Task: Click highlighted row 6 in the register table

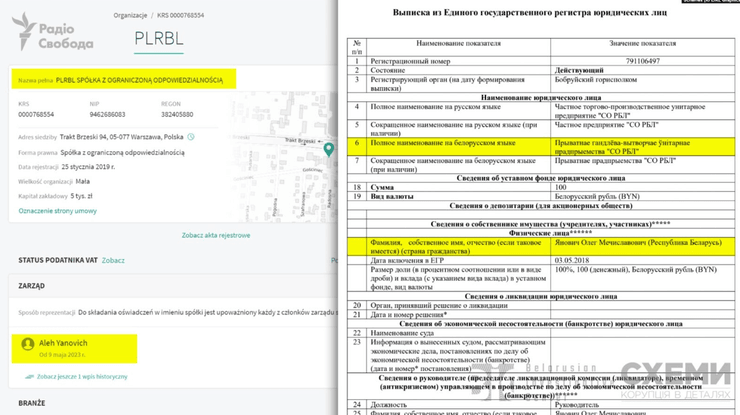Action: [x=540, y=146]
